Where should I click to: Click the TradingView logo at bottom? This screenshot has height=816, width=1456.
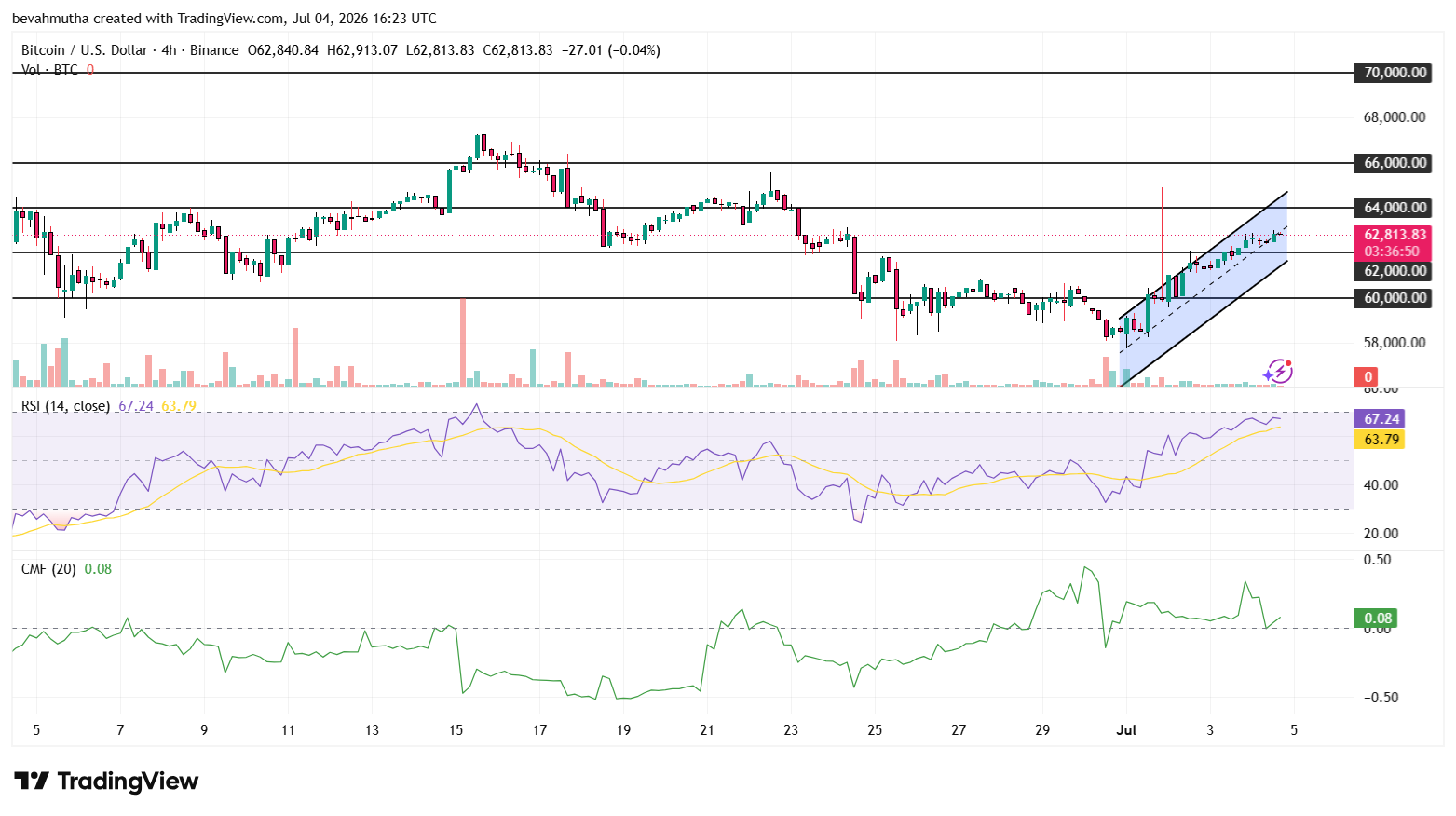point(106,781)
